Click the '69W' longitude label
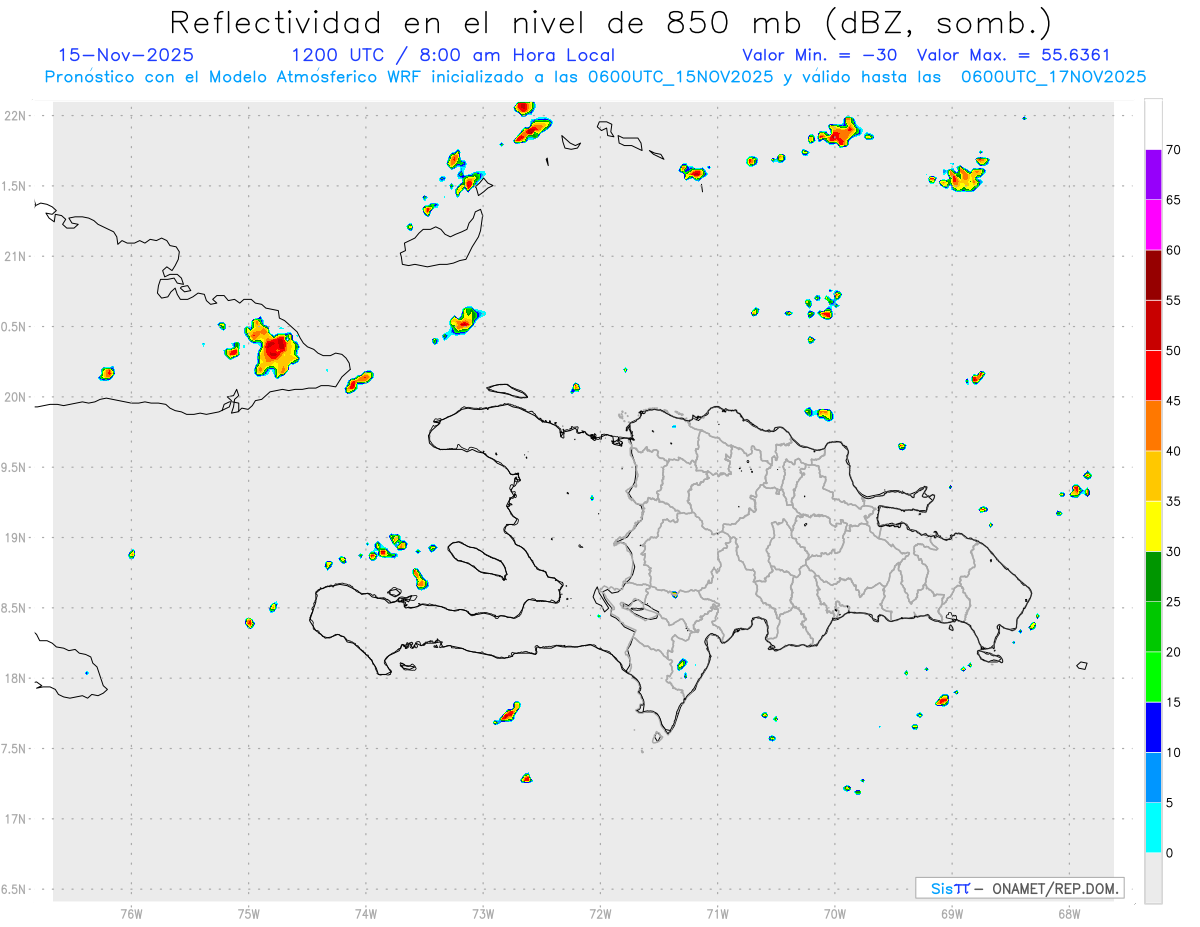This screenshot has width=1200, height=927. [x=952, y=913]
